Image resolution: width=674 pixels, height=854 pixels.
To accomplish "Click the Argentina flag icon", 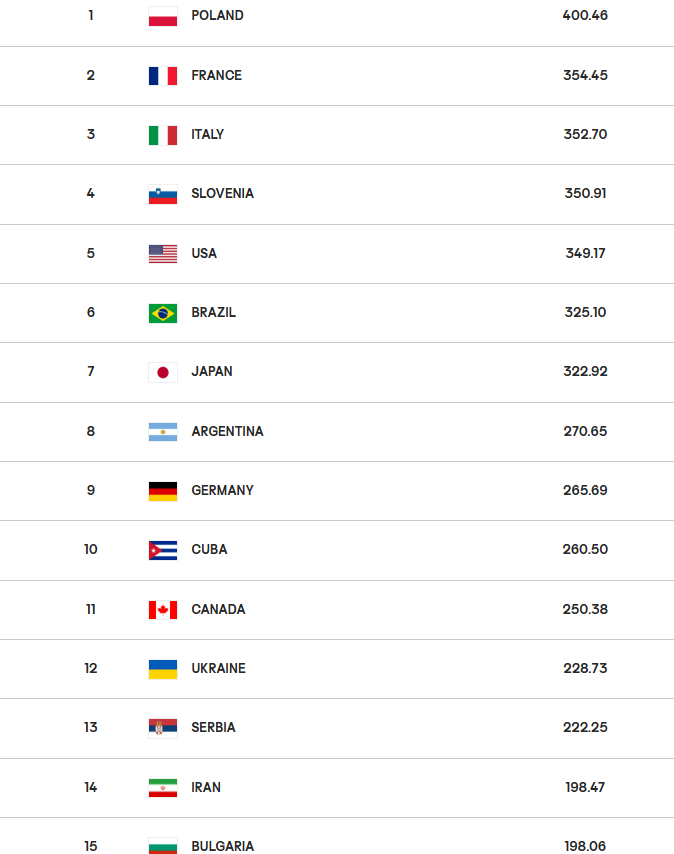I will (162, 432).
